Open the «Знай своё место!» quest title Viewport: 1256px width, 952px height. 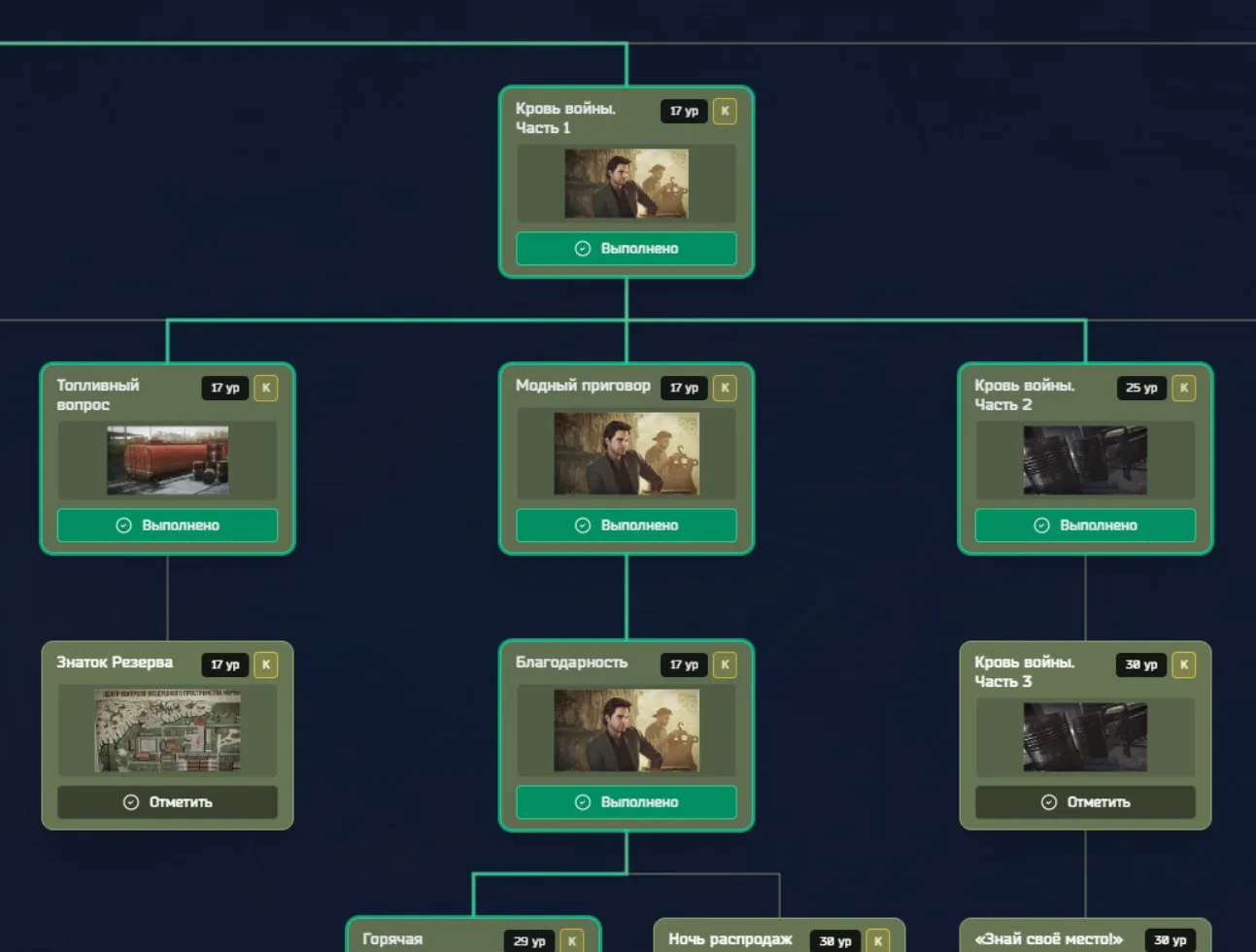1048,939
